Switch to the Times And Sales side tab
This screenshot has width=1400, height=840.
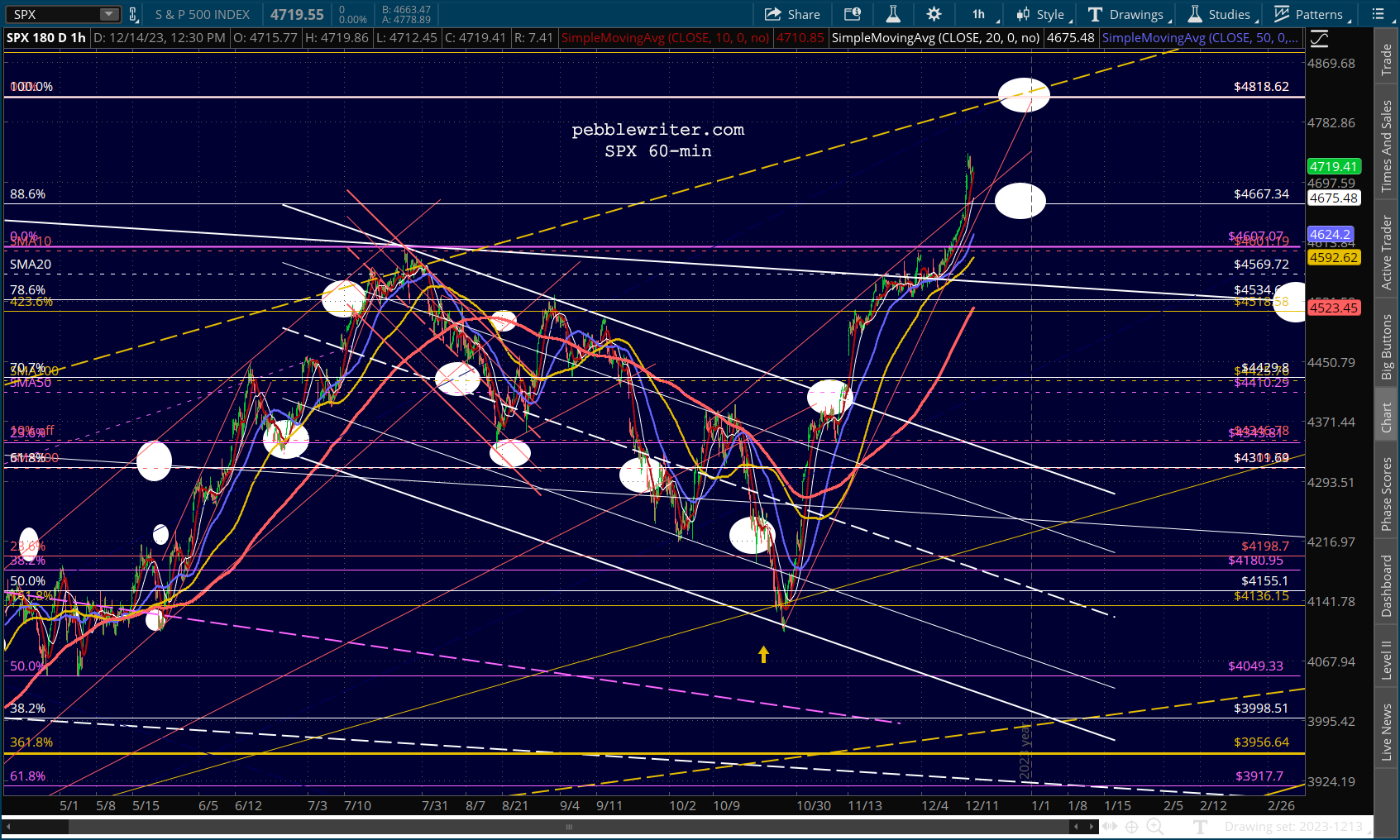click(x=1387, y=146)
